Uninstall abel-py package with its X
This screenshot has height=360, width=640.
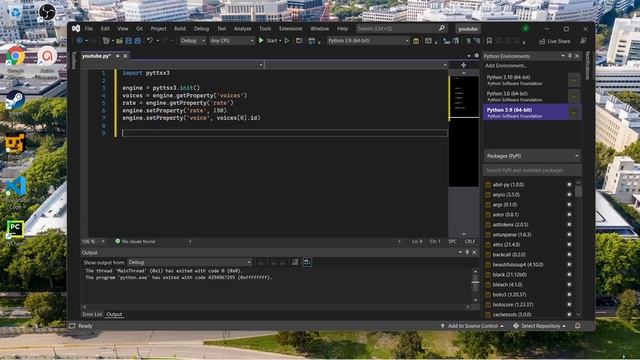click(x=569, y=184)
